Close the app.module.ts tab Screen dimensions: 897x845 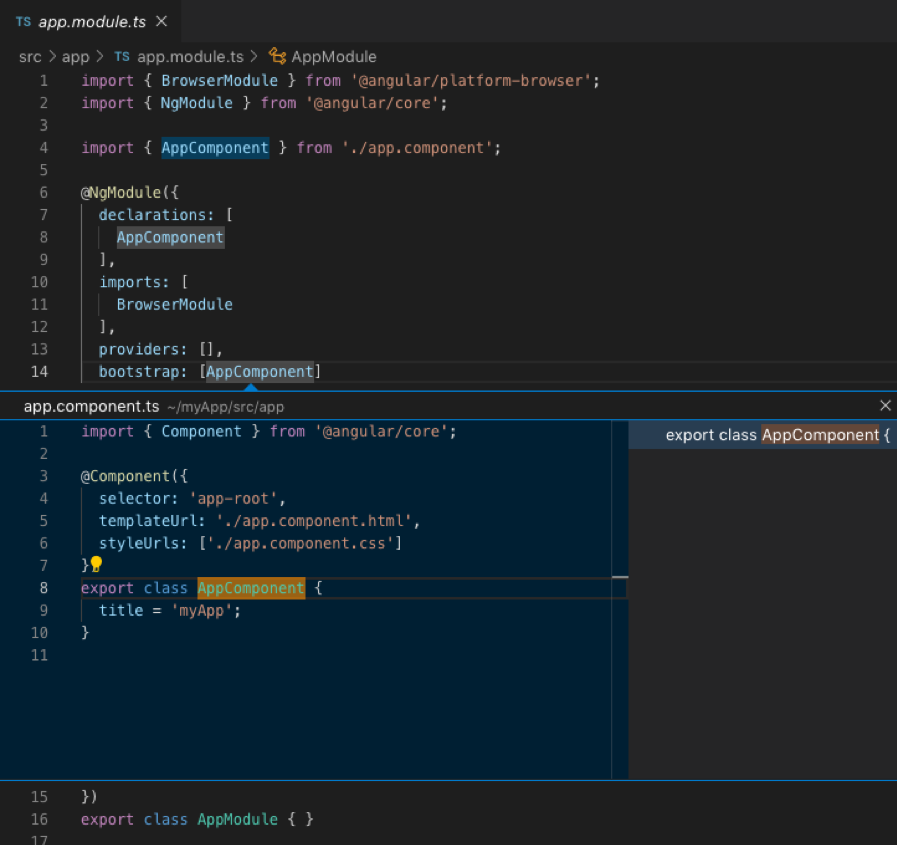pyautogui.click(x=162, y=21)
